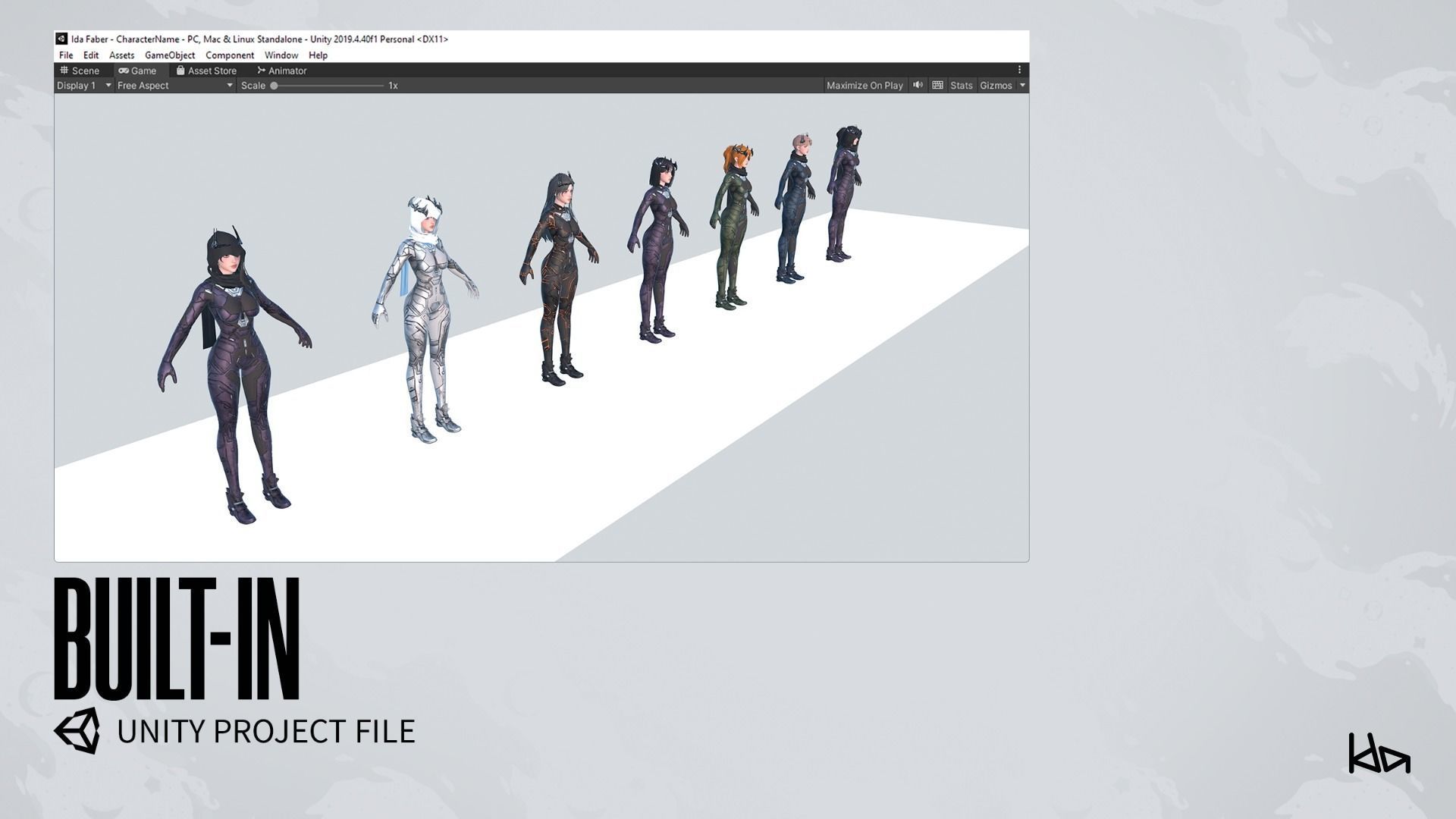Switch to the Animator tab
The image size is (1456, 819).
[282, 71]
